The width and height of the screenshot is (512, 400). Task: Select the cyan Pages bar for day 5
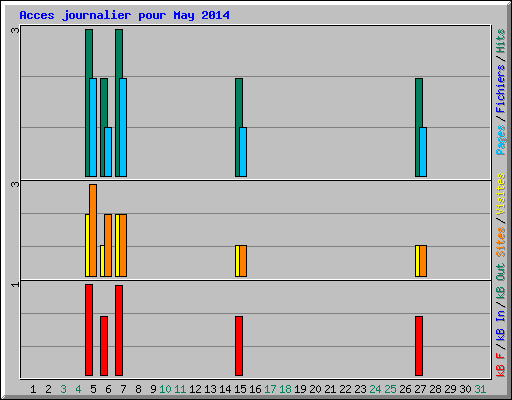click(x=93, y=127)
